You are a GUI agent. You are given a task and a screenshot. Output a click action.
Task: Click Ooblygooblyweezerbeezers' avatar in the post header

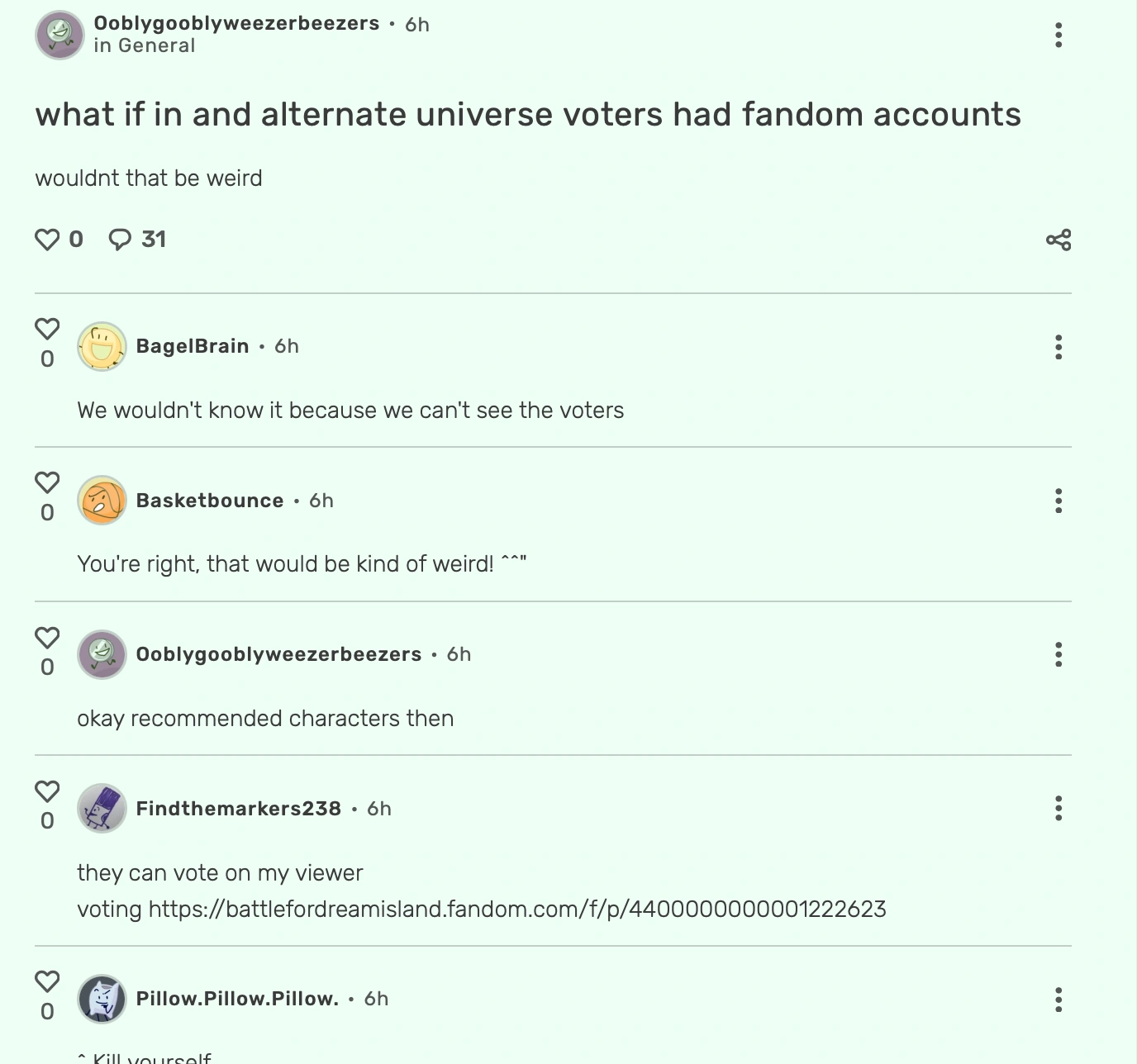(59, 35)
